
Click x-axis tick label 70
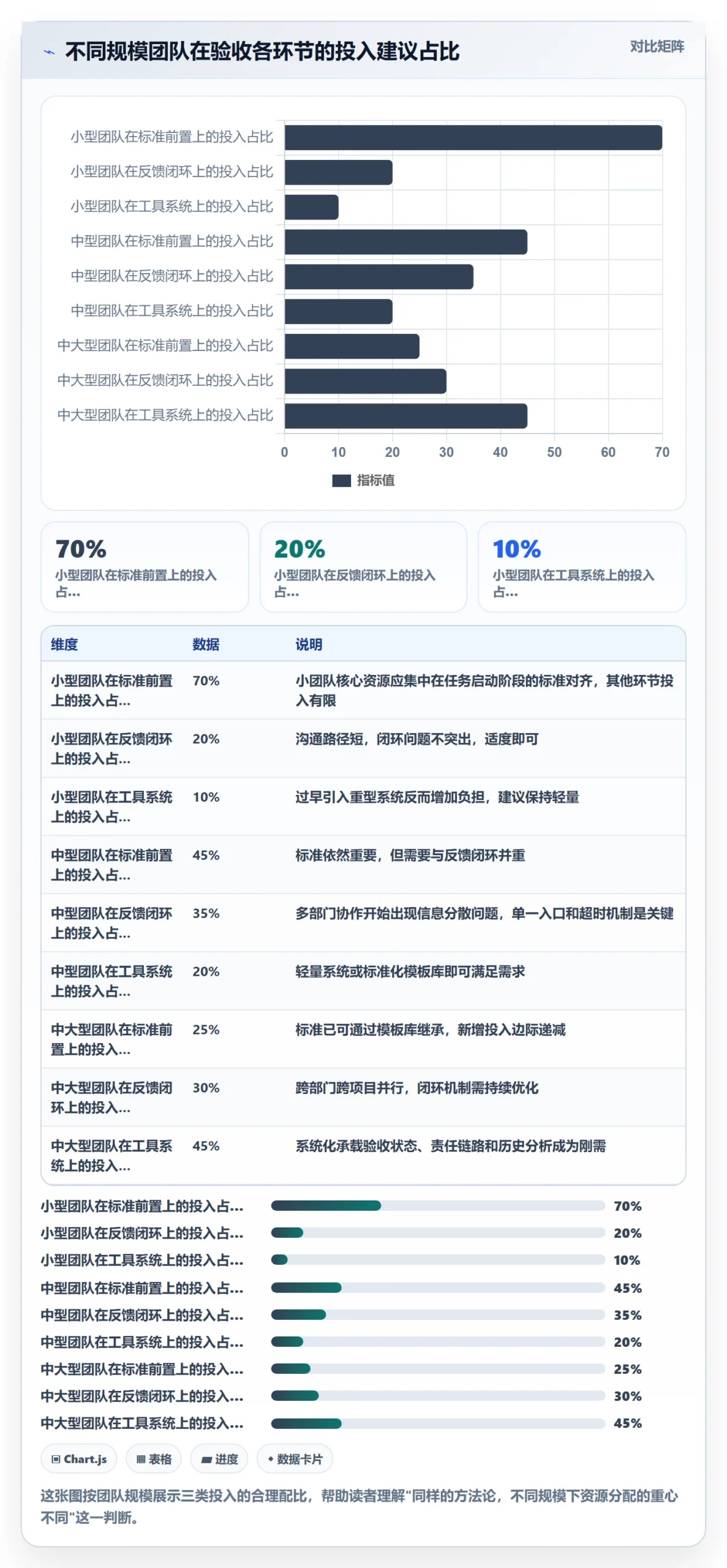point(662,452)
